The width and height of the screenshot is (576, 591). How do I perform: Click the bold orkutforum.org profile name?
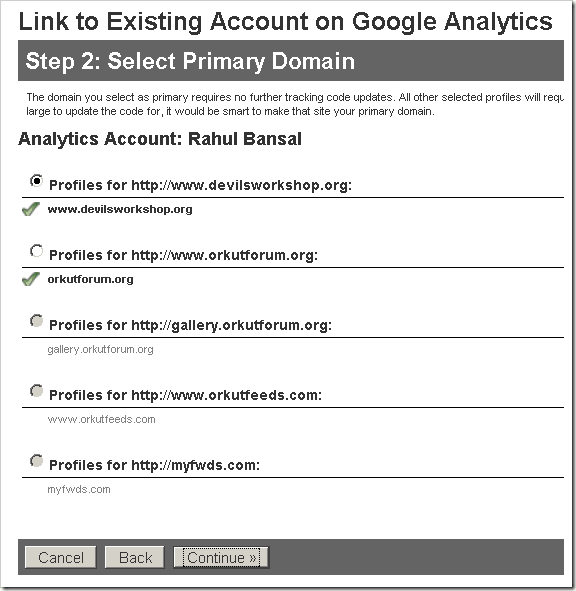click(x=90, y=279)
